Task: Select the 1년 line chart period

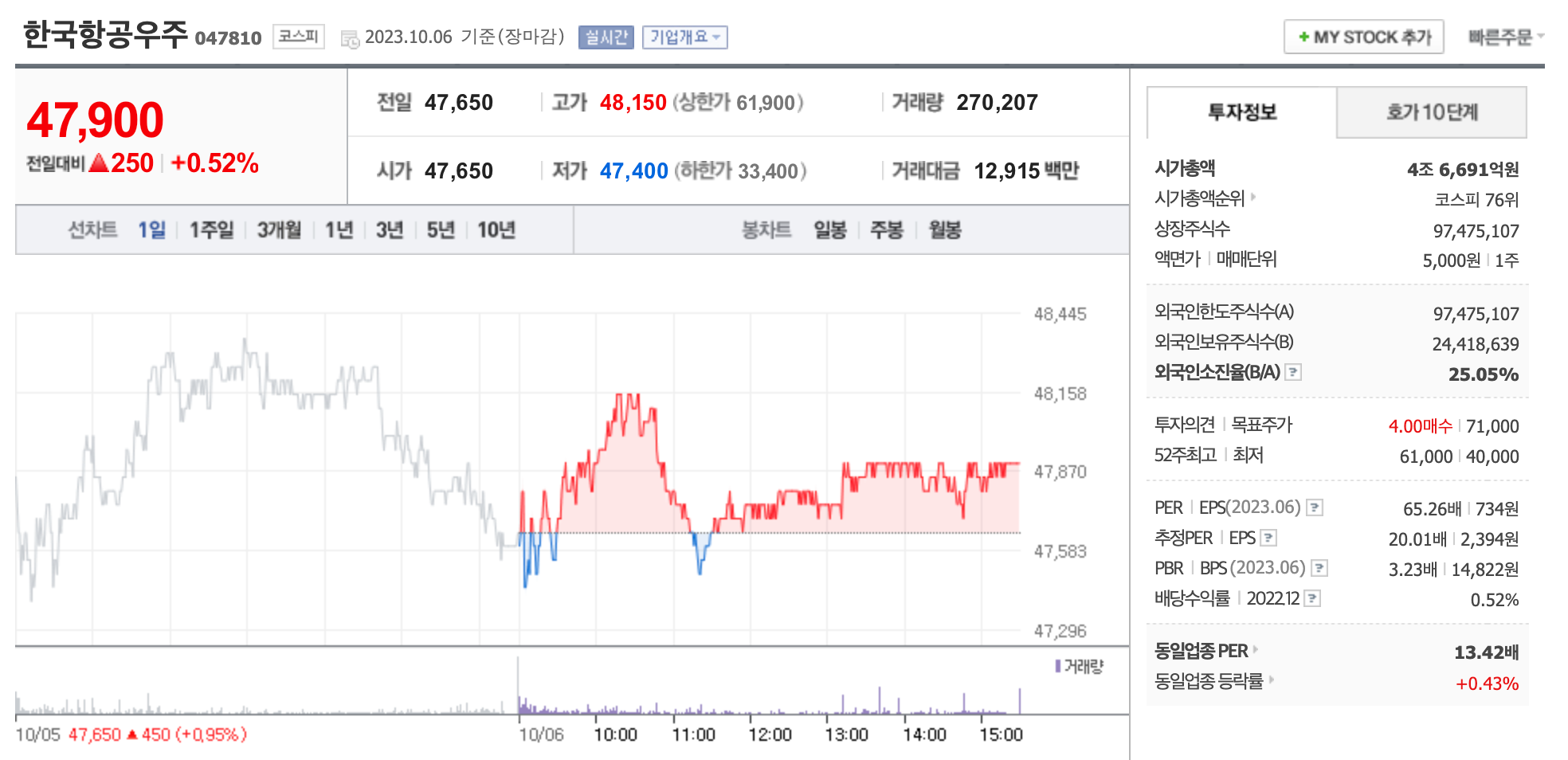Action: tap(339, 230)
